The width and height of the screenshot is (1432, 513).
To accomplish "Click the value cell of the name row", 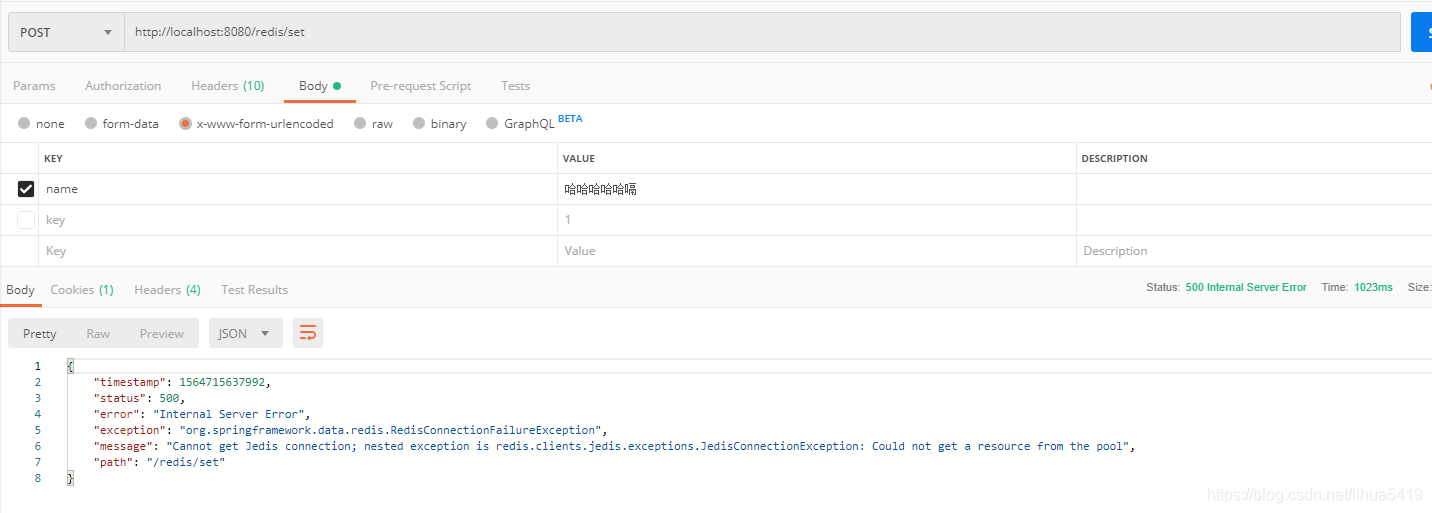I will click(816, 189).
